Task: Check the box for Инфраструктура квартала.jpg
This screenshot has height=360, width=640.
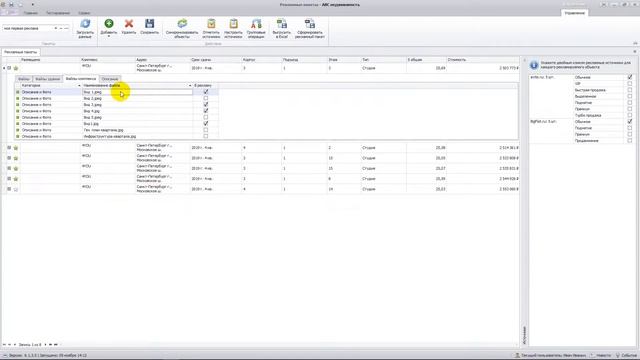Action: 206,136
